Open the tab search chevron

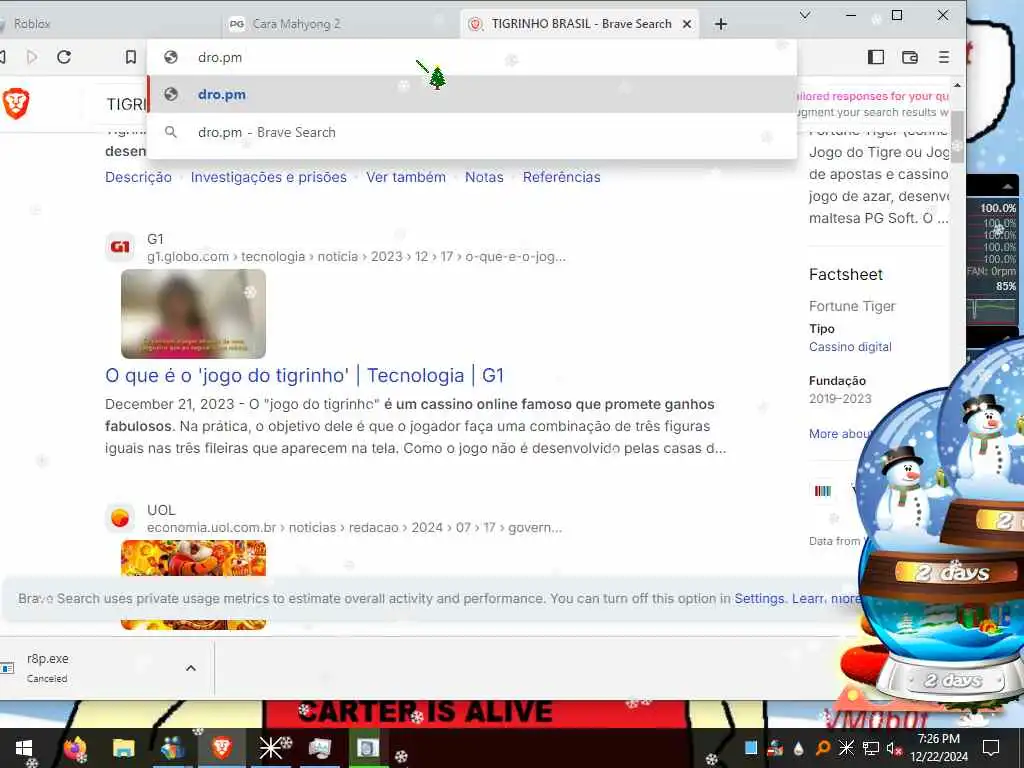(x=805, y=15)
